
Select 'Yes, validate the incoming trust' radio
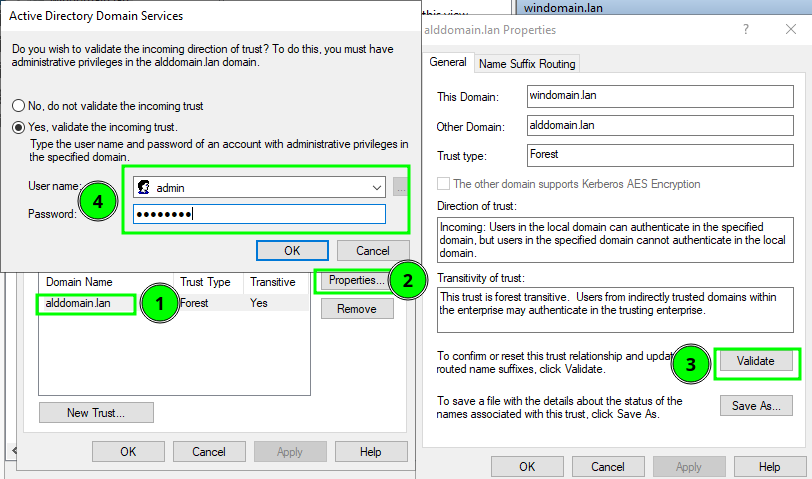[x=19, y=127]
